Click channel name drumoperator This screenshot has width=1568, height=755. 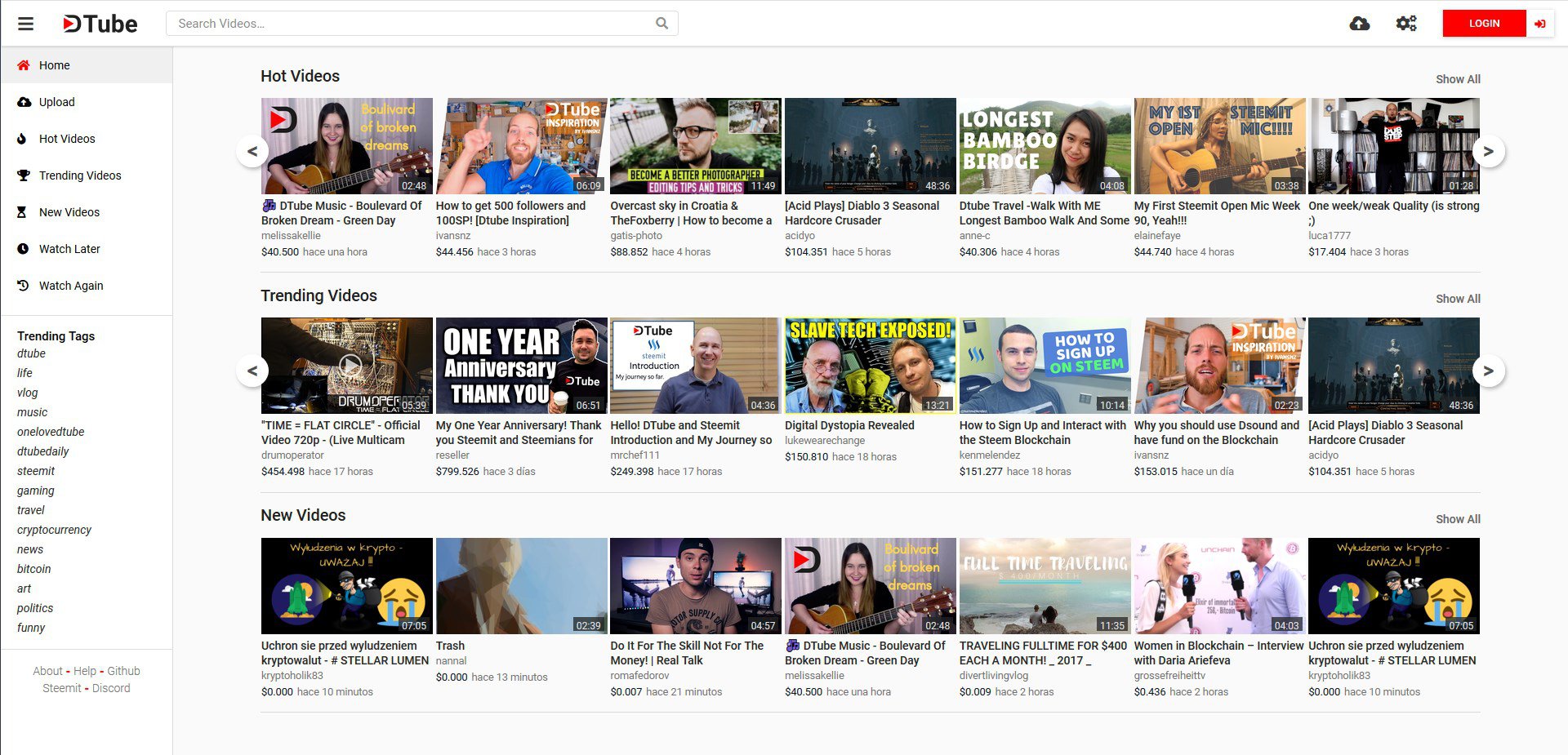pyautogui.click(x=292, y=455)
